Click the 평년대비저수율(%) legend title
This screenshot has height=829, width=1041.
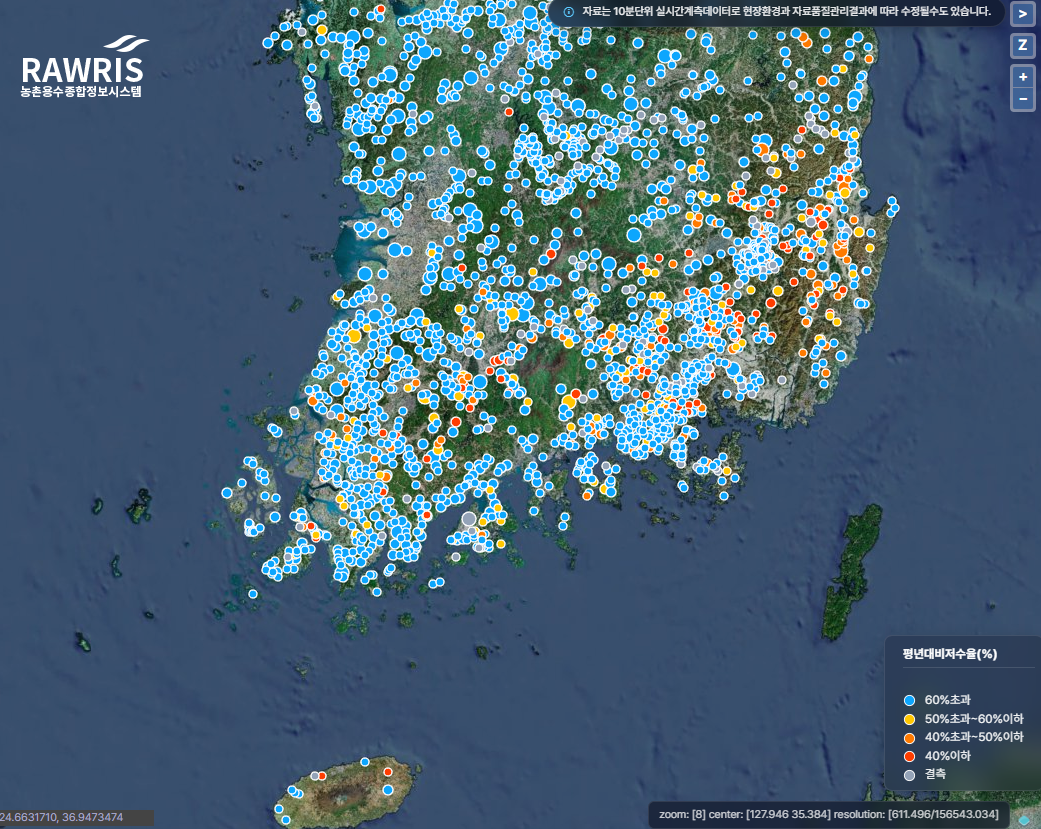pyautogui.click(x=949, y=654)
